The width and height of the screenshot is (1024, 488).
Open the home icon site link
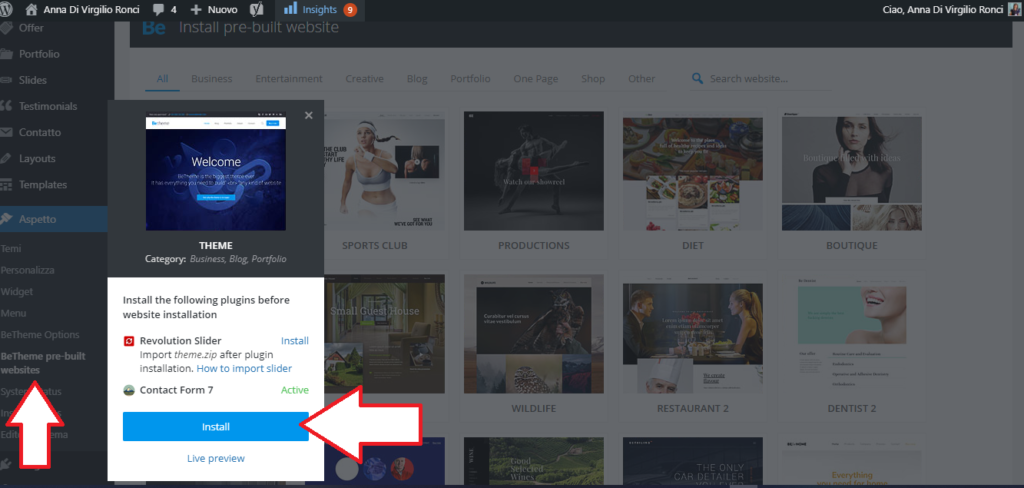31,10
